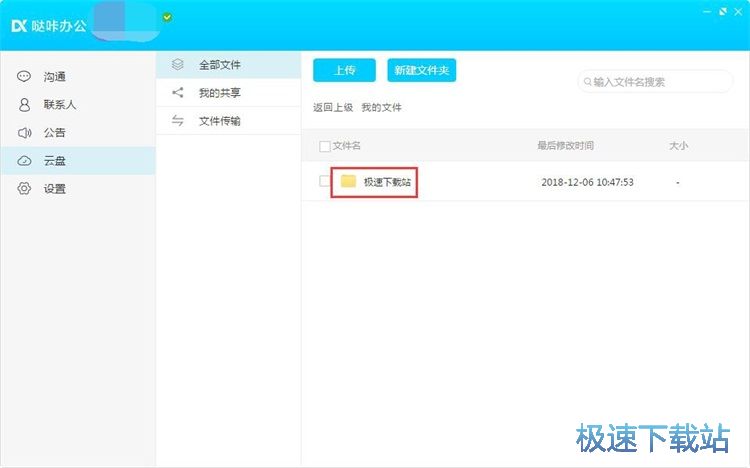Click the 全部文件 stack icon
750x468 pixels.
click(178, 64)
